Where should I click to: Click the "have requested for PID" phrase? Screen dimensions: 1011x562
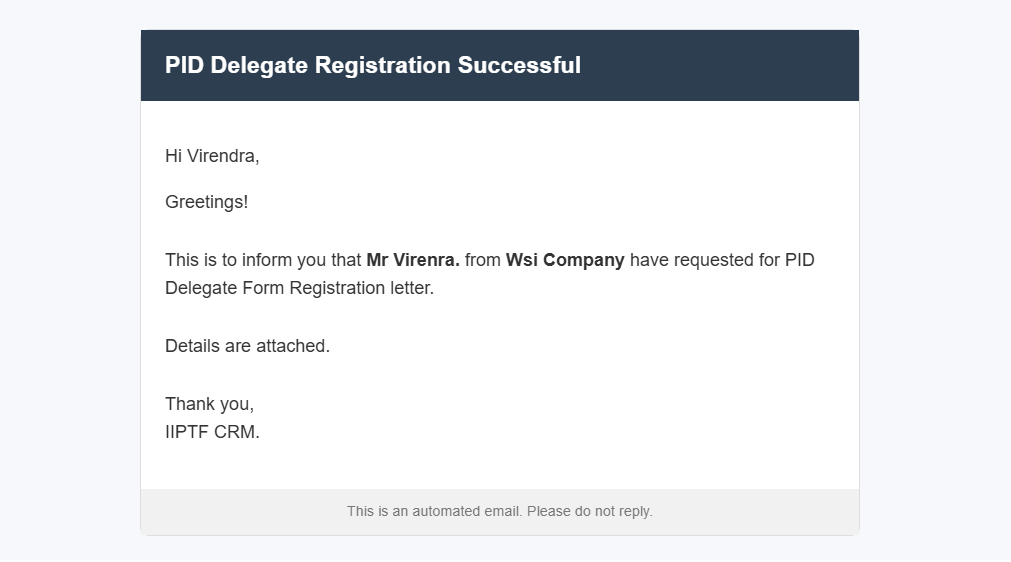pyautogui.click(x=722, y=260)
